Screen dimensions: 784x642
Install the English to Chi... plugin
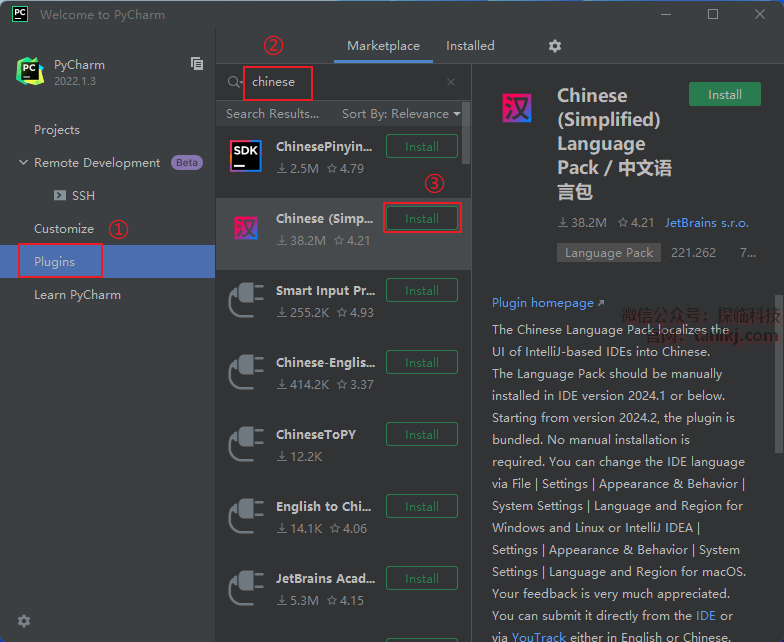coord(422,506)
